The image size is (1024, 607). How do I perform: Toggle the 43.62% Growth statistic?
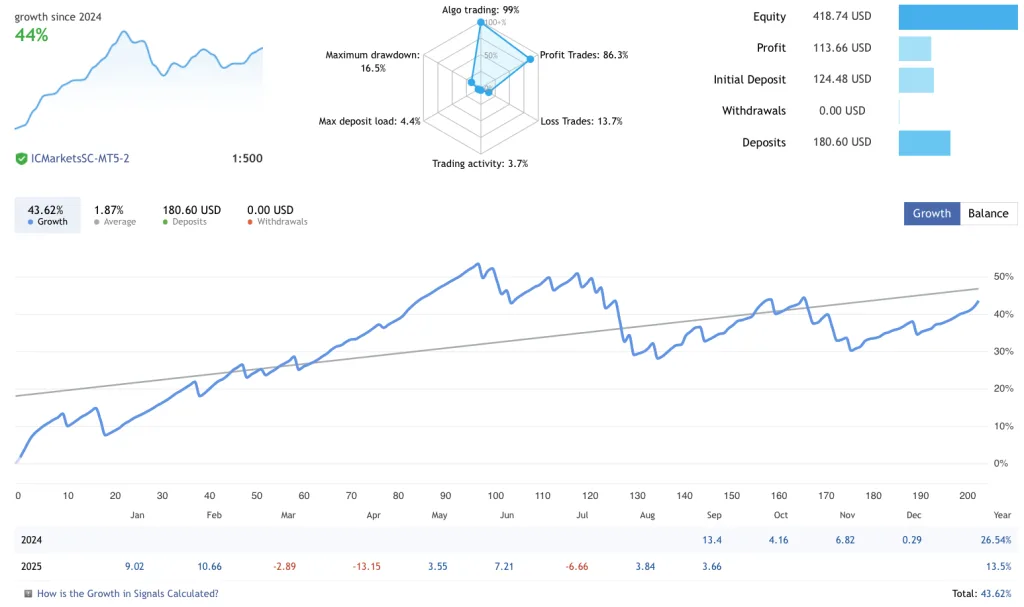47,214
